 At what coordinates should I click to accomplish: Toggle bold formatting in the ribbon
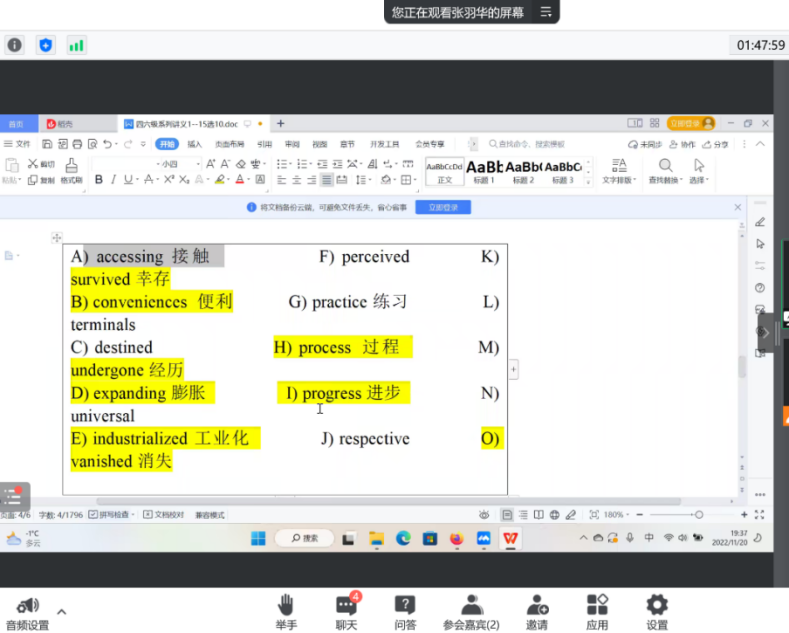tap(99, 180)
